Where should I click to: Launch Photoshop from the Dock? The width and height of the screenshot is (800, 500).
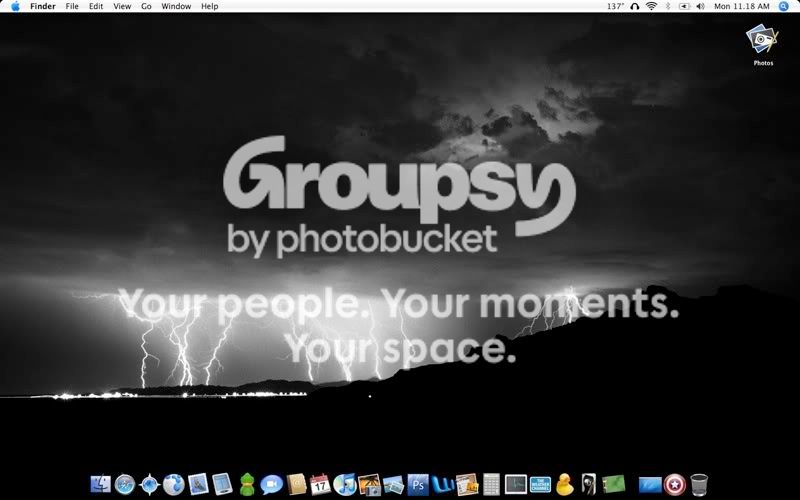(x=418, y=484)
